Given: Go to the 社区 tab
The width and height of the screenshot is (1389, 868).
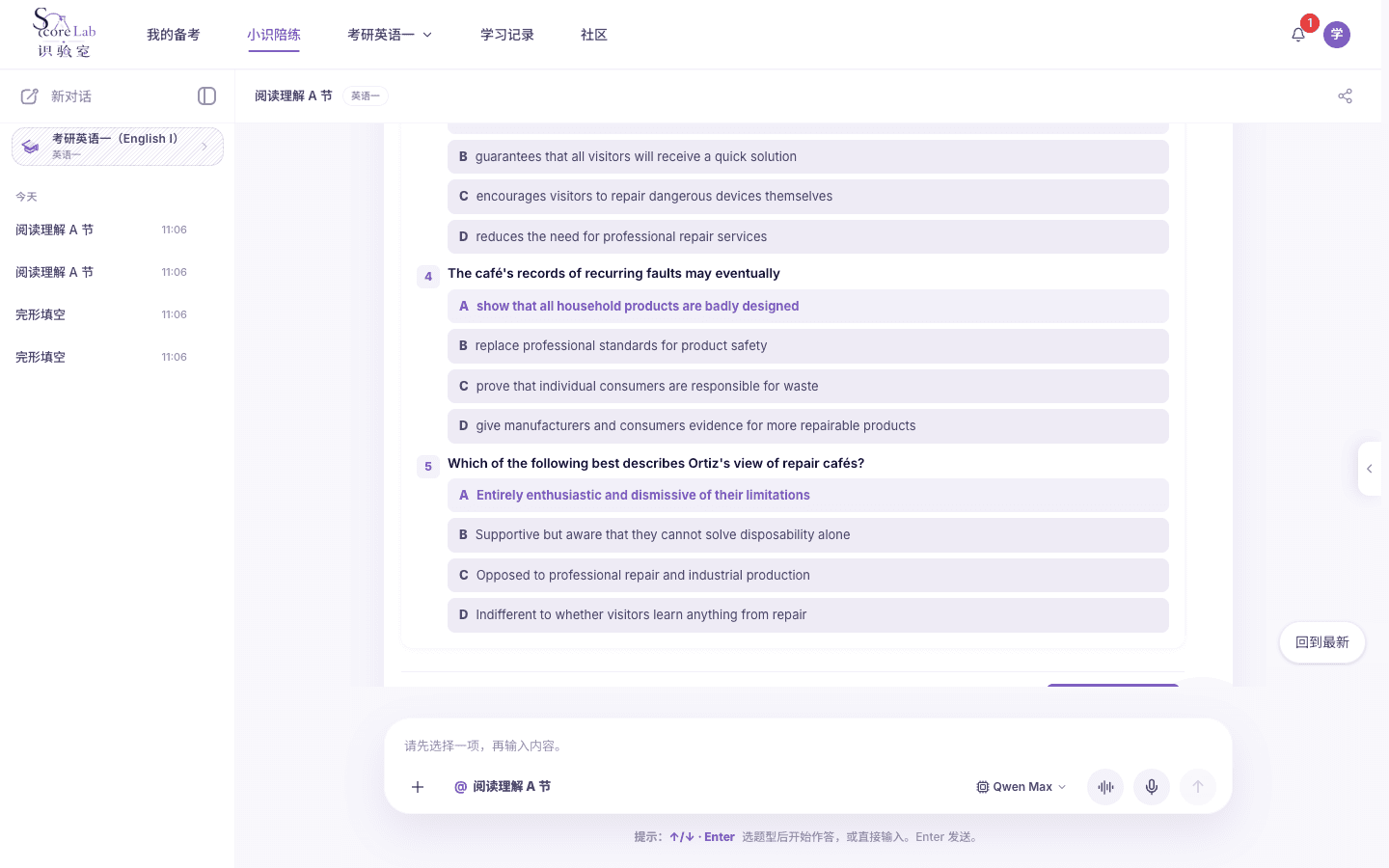Looking at the screenshot, I should (594, 35).
